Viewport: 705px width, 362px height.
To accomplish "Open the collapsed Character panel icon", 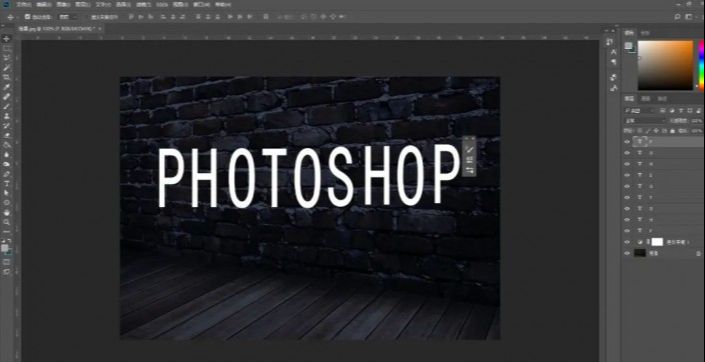I will coord(614,52).
